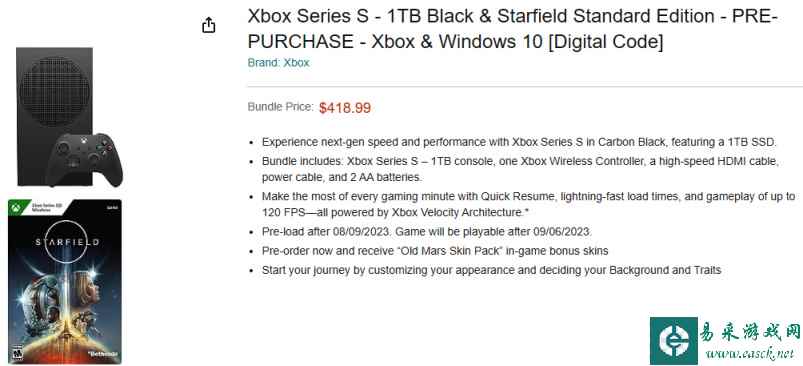Click the Chinese site name watermark text

click(750, 332)
